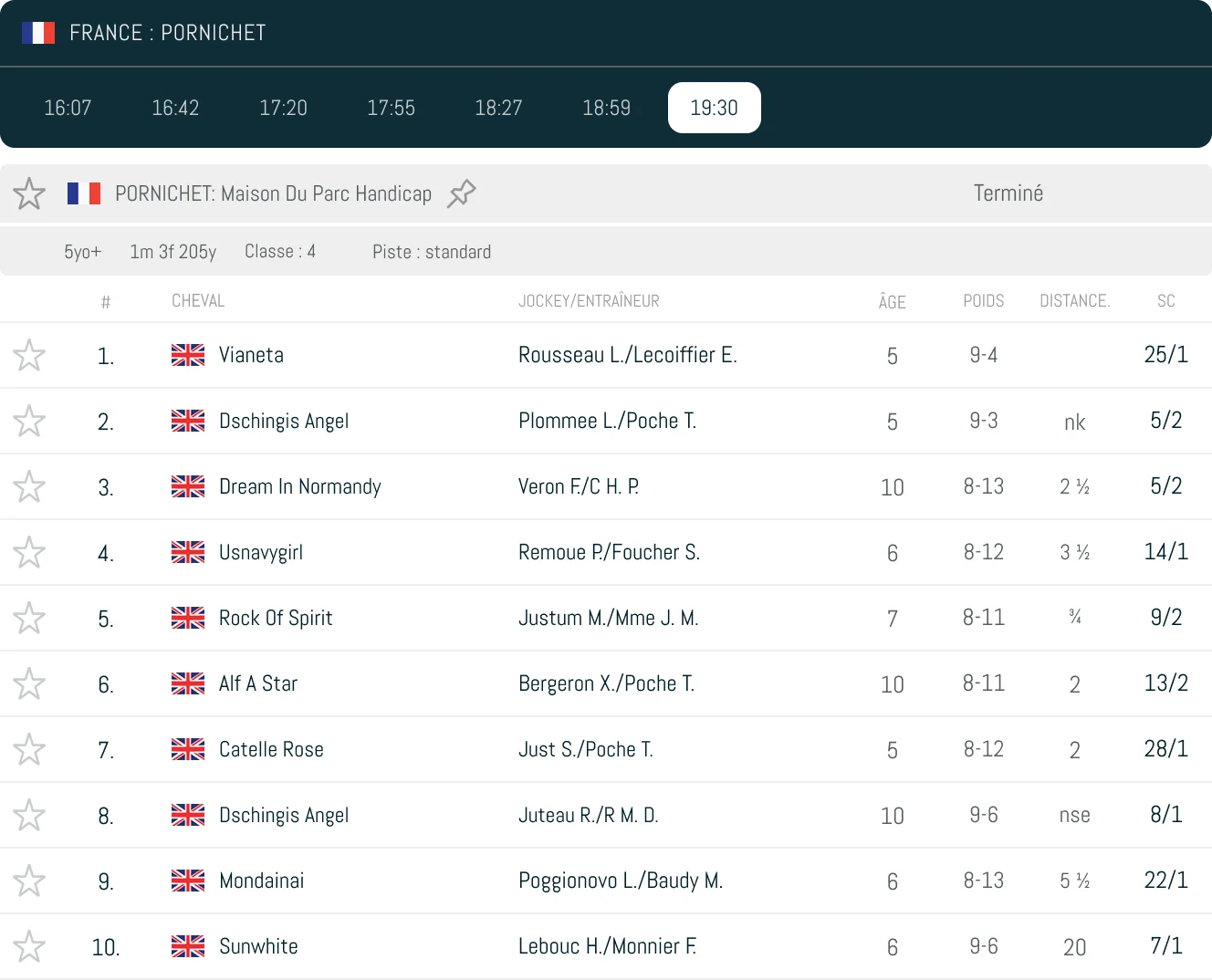Mark Alf A Star as favorite
The image size is (1212, 980).
(29, 683)
